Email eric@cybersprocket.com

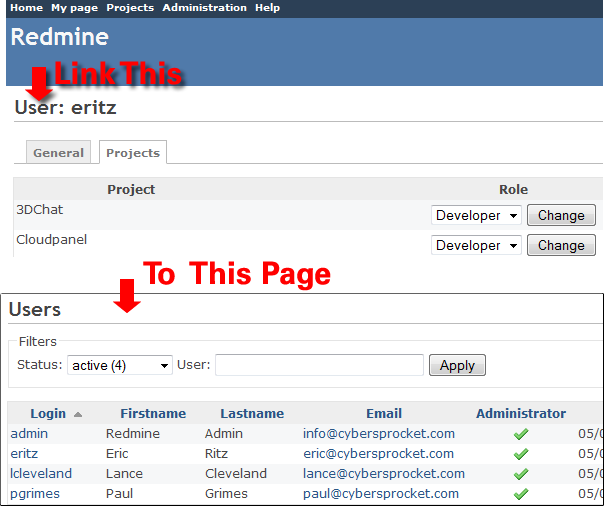coord(378,454)
